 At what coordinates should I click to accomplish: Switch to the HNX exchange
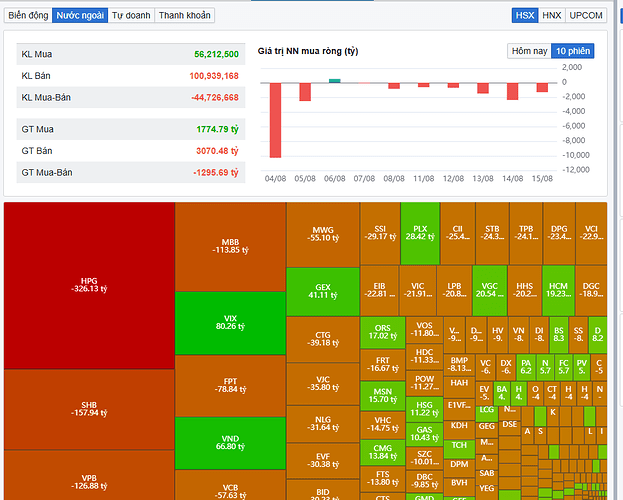click(551, 16)
